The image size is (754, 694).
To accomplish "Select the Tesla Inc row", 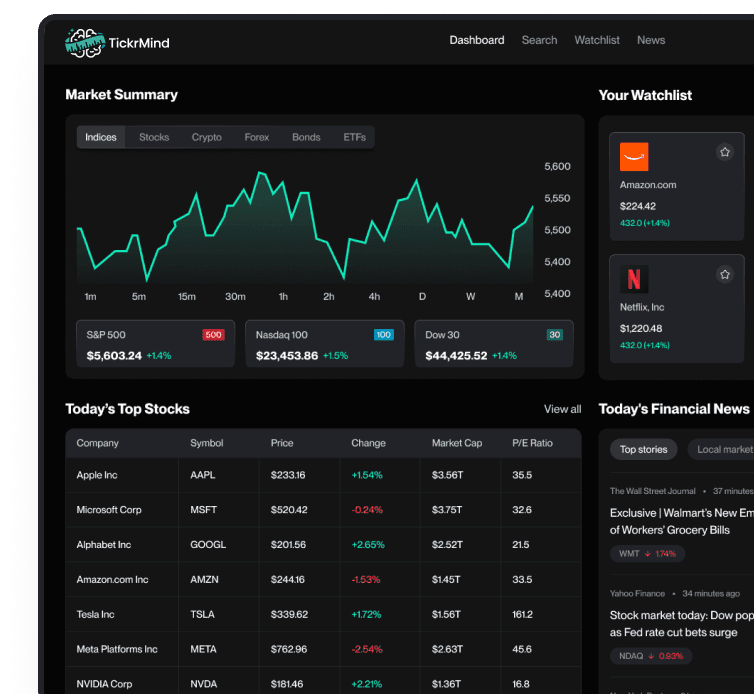I will [324, 614].
